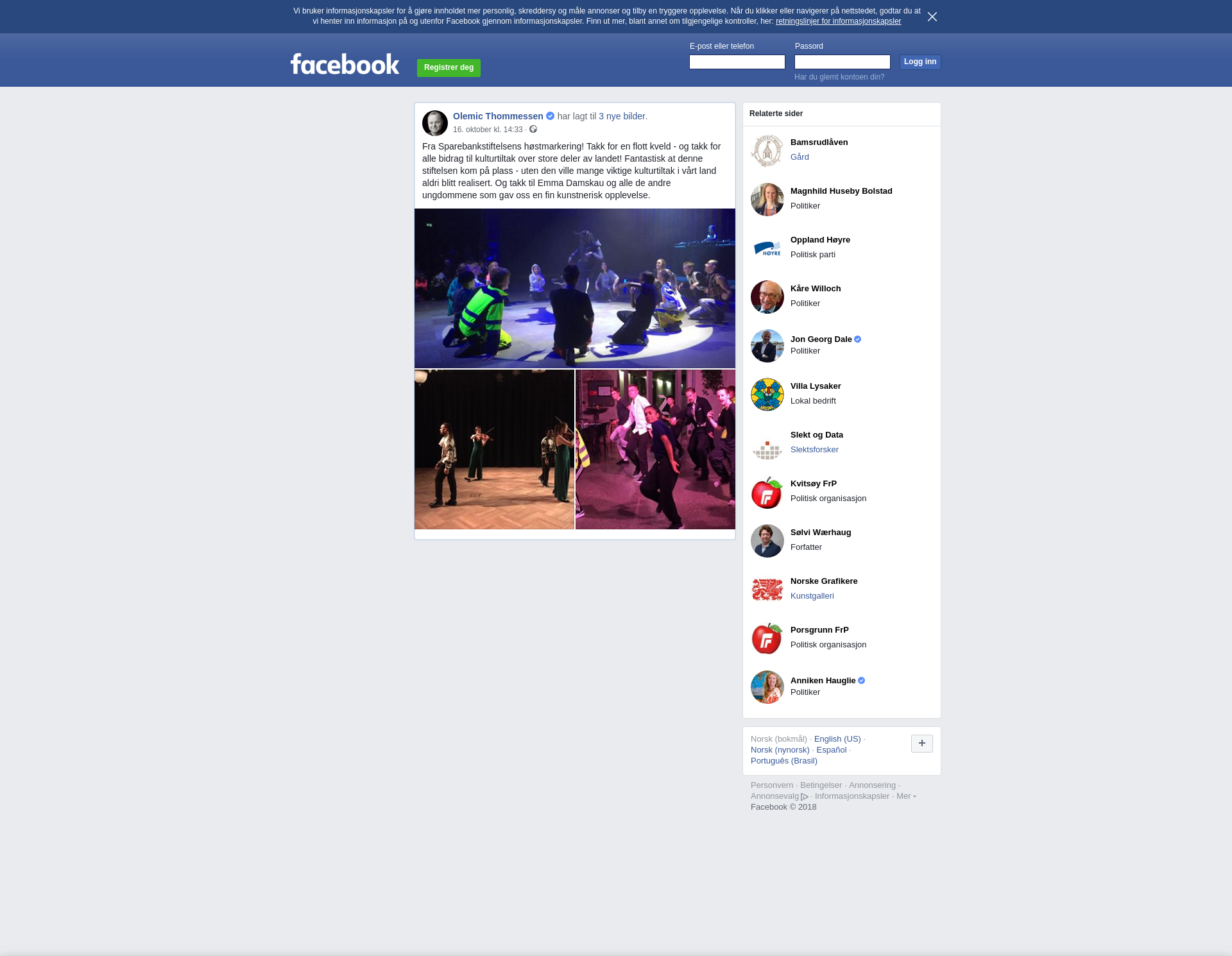Open Kåre Willoch avatar
Screen dimensions: 1232x956
click(767, 297)
